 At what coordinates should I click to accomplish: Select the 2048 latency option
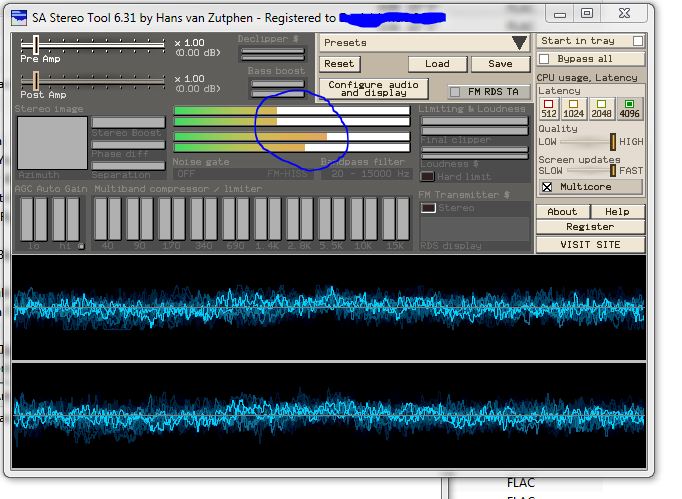601,109
